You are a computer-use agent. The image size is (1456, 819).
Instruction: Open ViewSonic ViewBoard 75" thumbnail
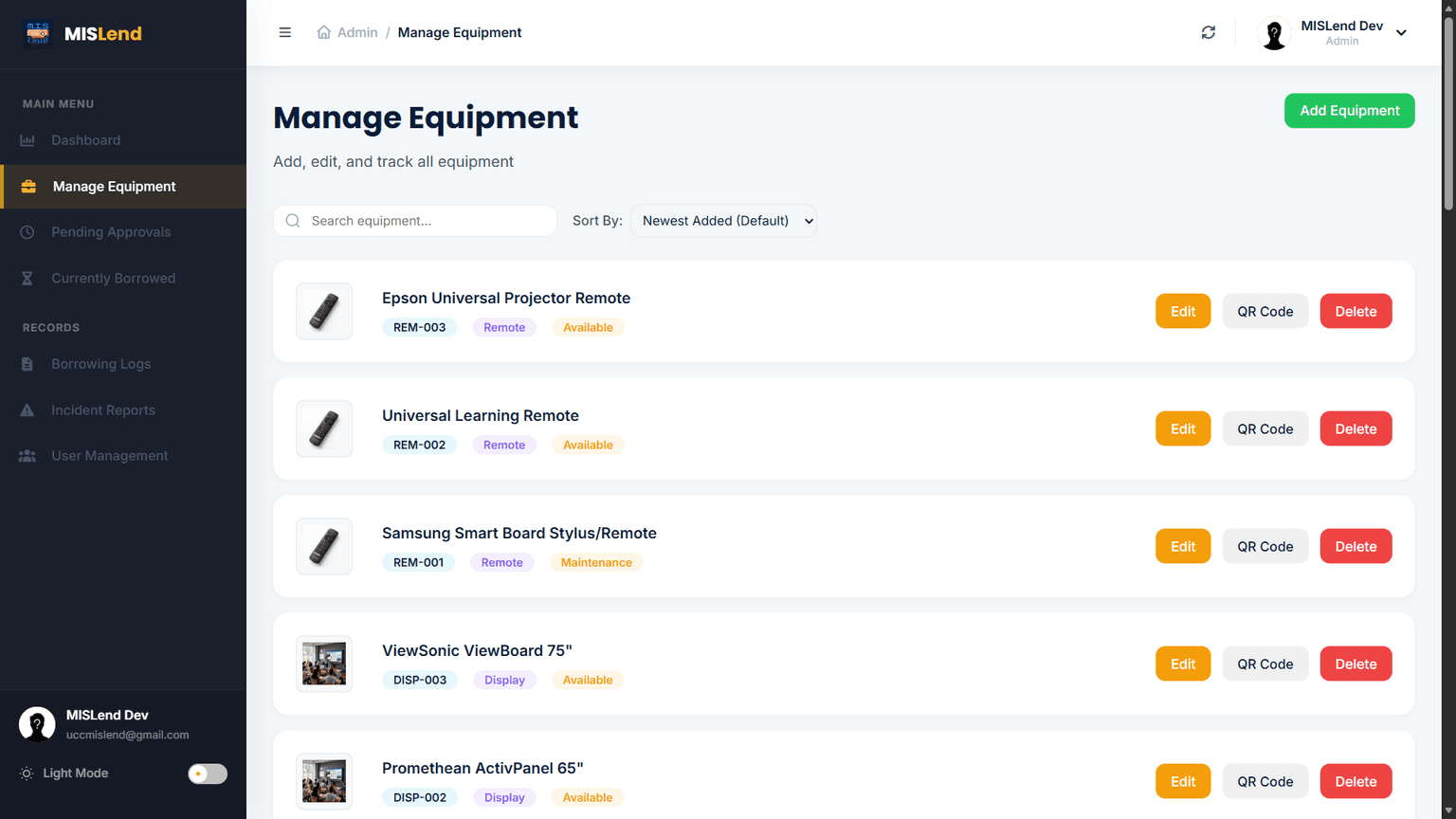point(324,664)
